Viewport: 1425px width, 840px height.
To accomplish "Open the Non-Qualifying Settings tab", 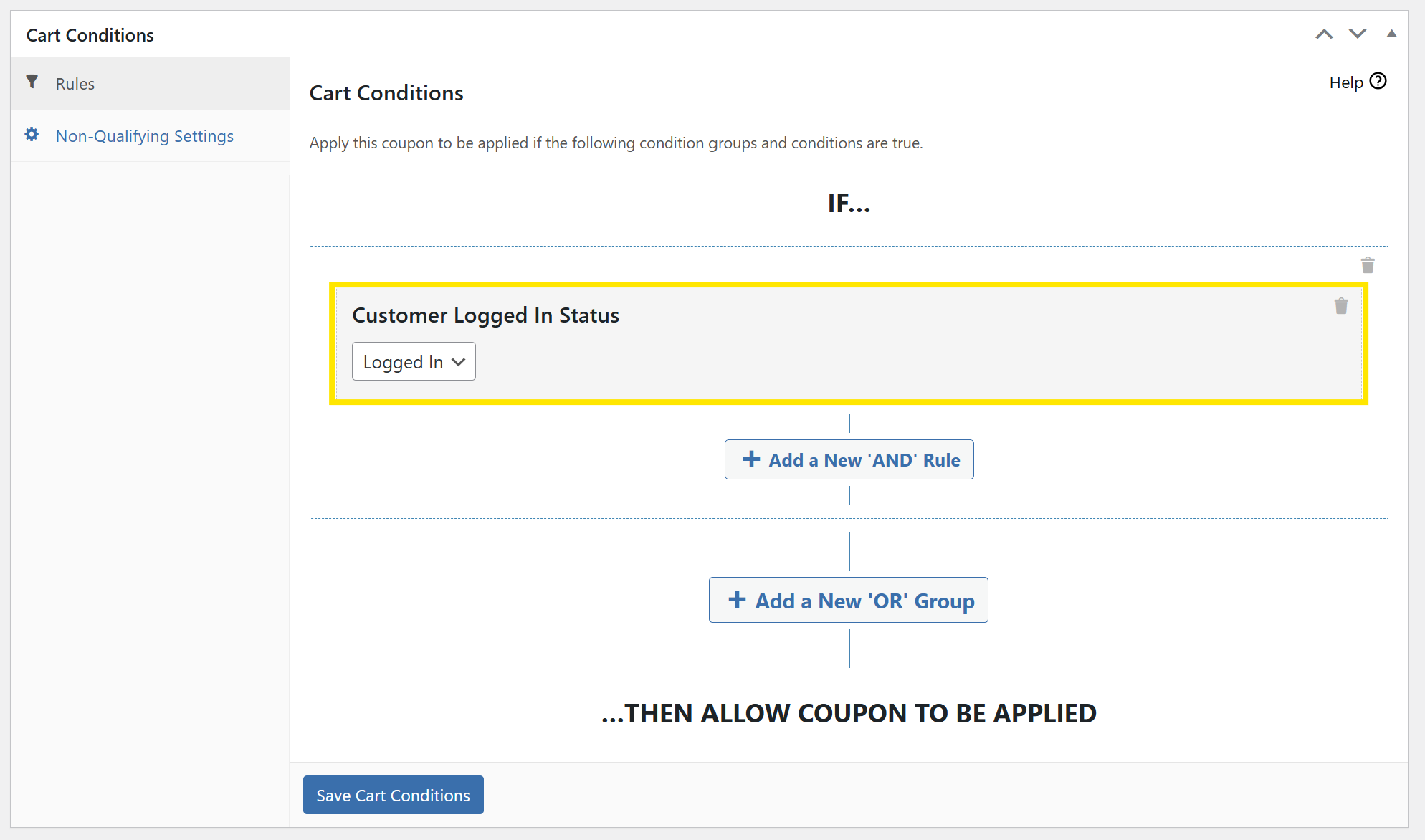I will point(145,136).
